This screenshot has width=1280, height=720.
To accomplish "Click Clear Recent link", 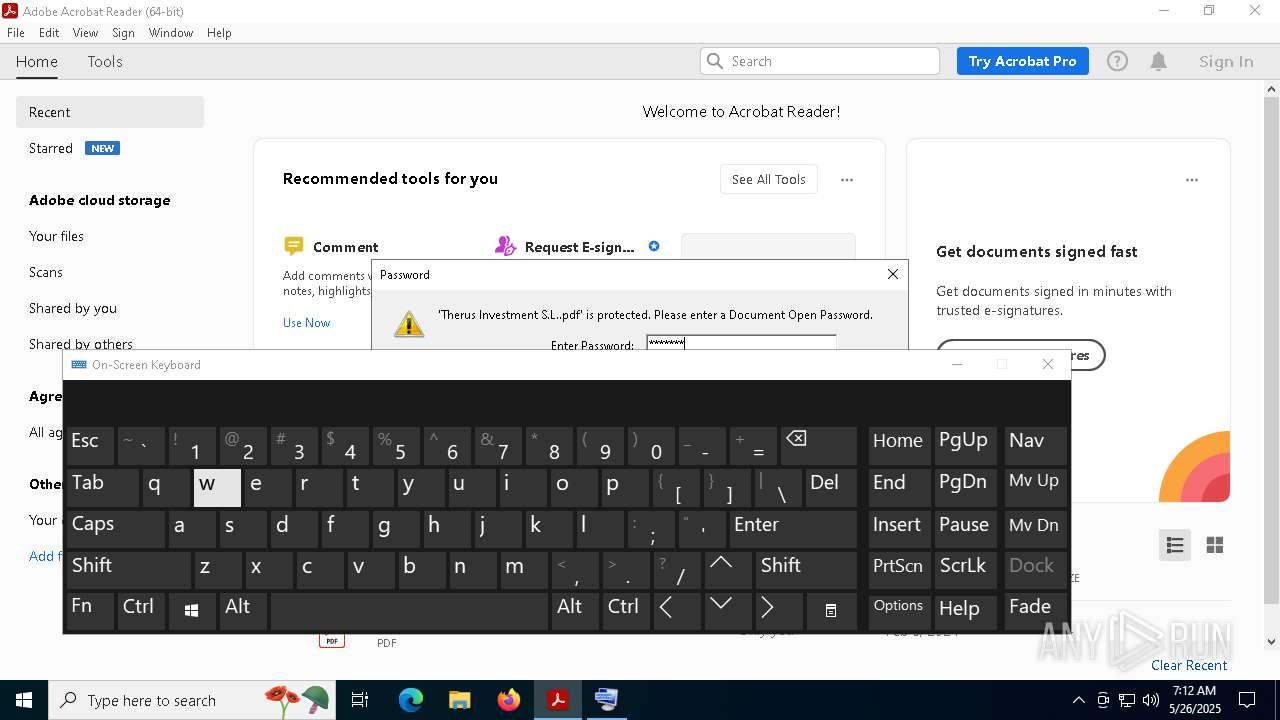I will coord(1189,665).
